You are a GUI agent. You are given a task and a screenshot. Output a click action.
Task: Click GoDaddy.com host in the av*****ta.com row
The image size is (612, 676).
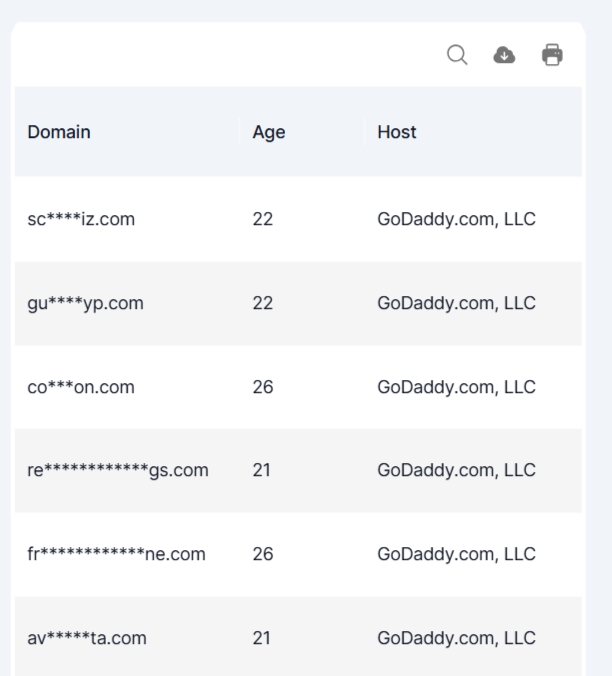coord(456,638)
